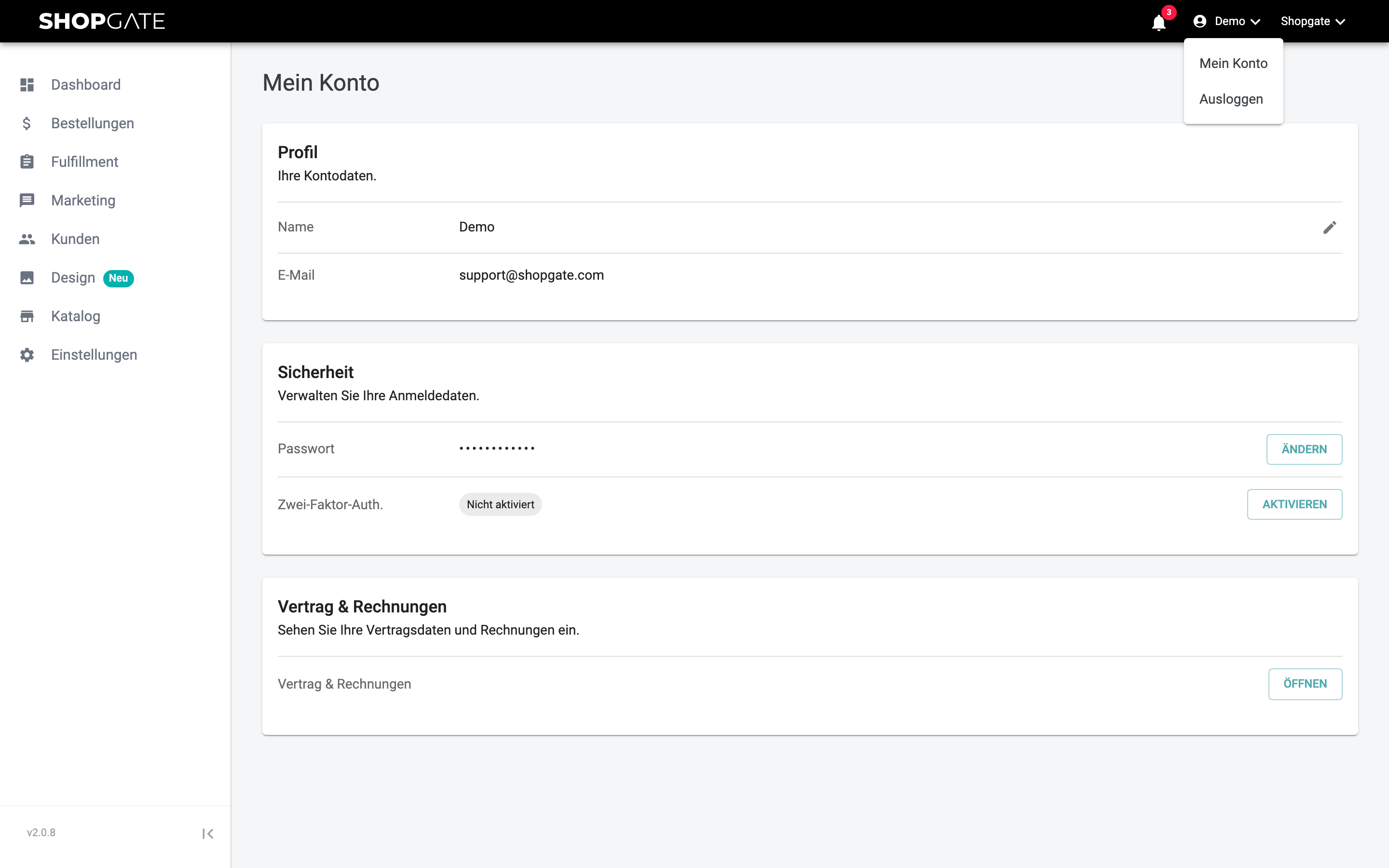Click the Einstellungen gear icon
Screen dimensions: 1389x868
27,355
